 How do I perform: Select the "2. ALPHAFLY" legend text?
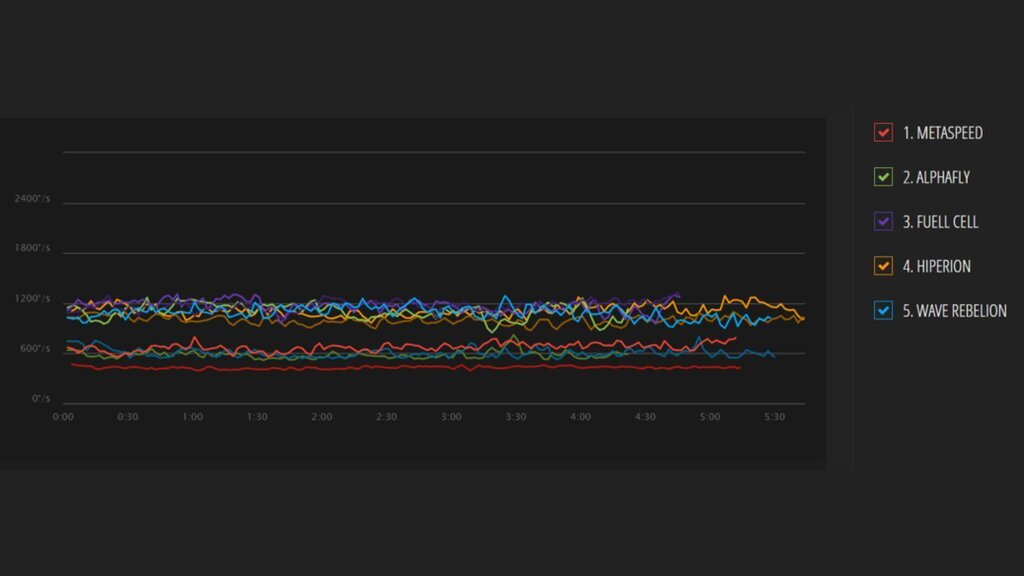[936, 177]
